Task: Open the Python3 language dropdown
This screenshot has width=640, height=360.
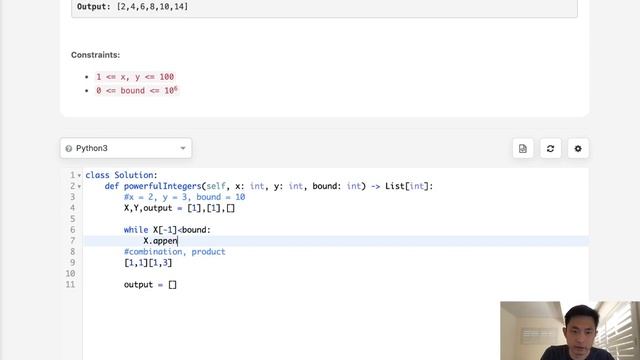Action: 126,148
